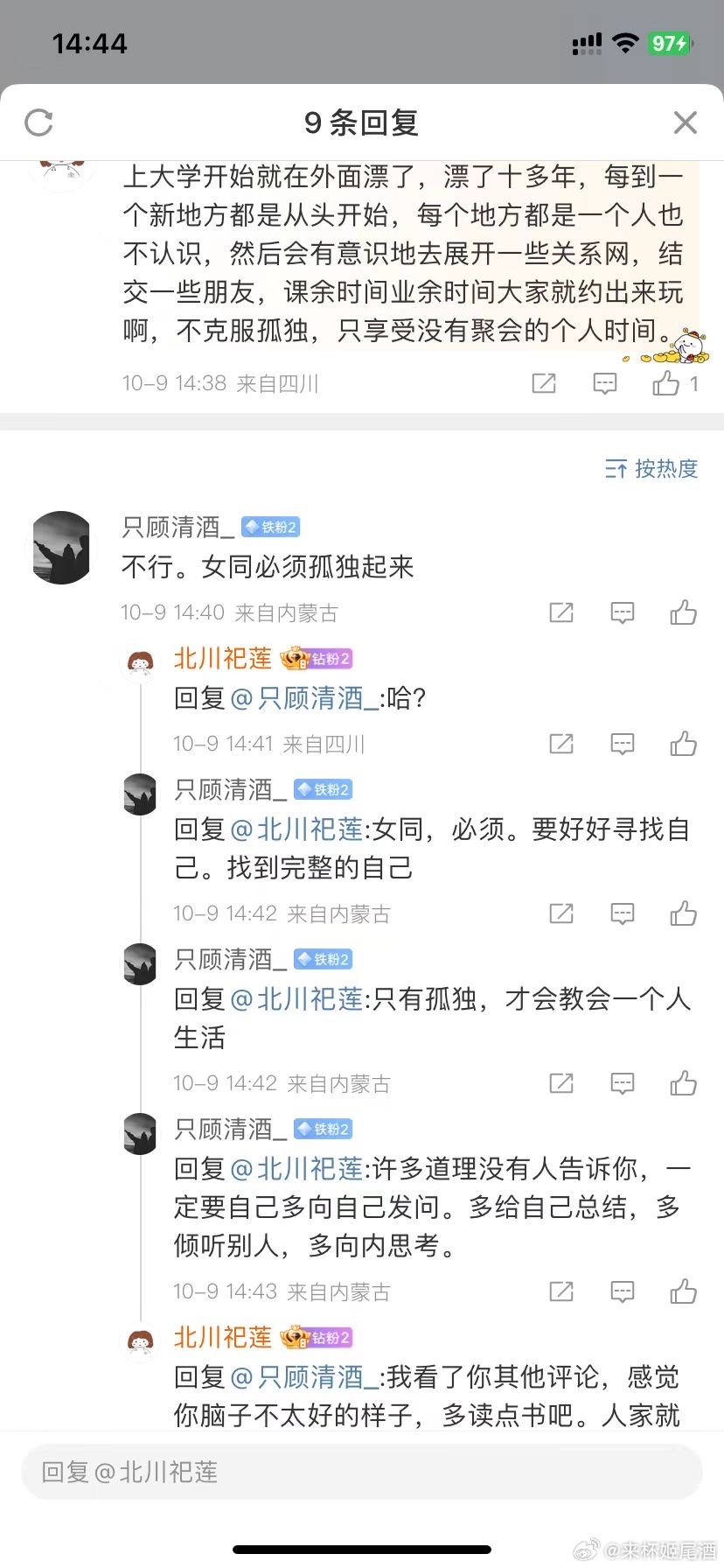Share the top post from 四川

click(544, 383)
